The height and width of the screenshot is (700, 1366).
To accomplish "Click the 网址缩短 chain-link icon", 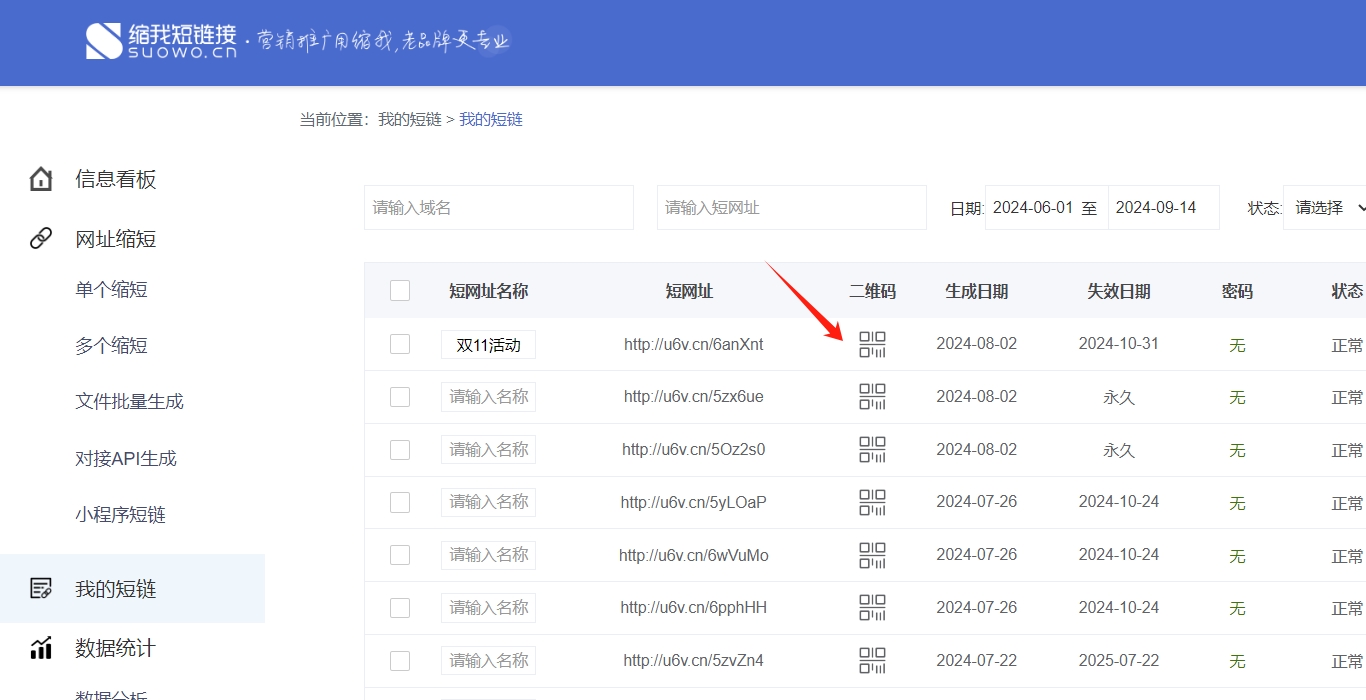I will pyautogui.click(x=41, y=239).
